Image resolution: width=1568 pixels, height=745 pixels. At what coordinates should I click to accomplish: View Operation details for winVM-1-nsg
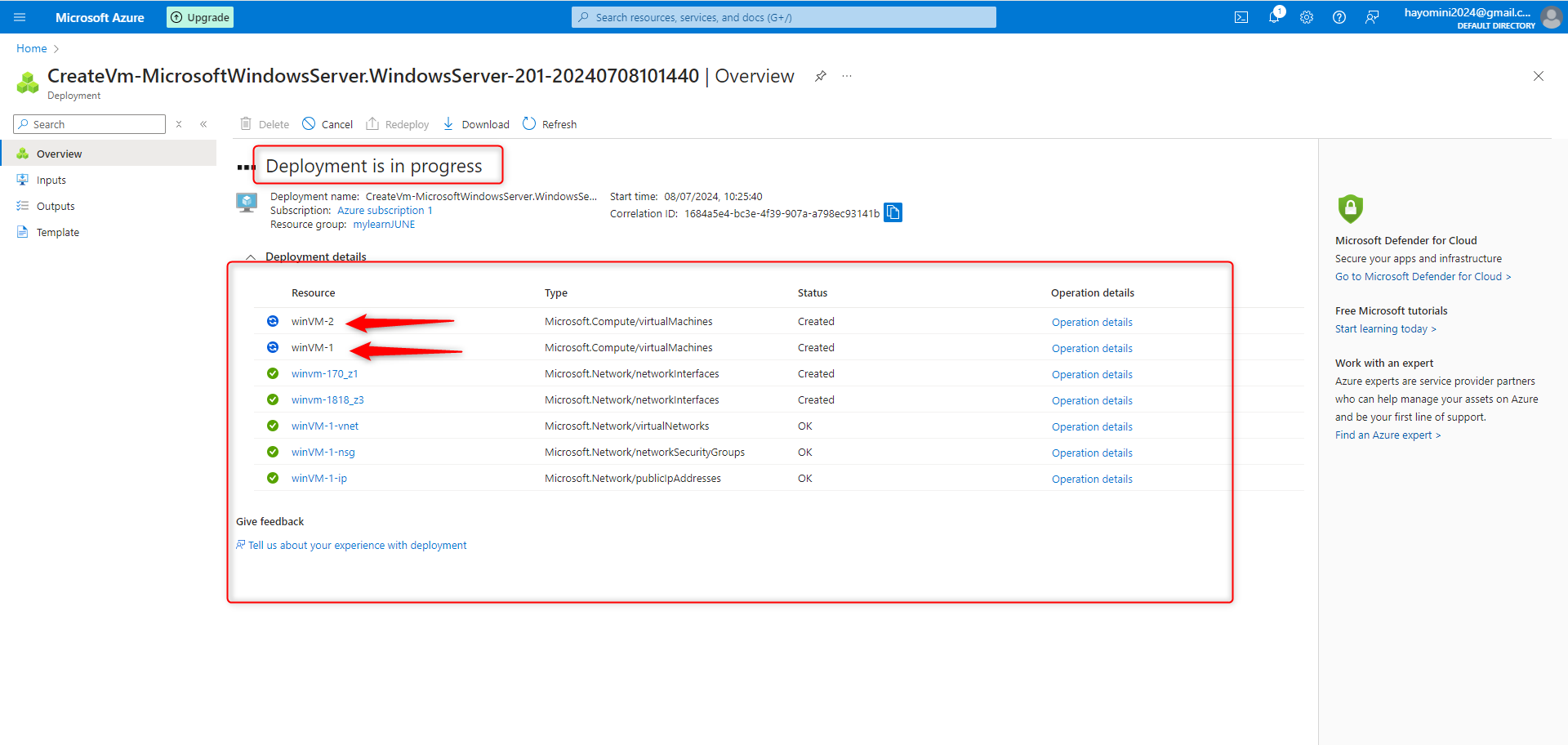(x=1092, y=453)
